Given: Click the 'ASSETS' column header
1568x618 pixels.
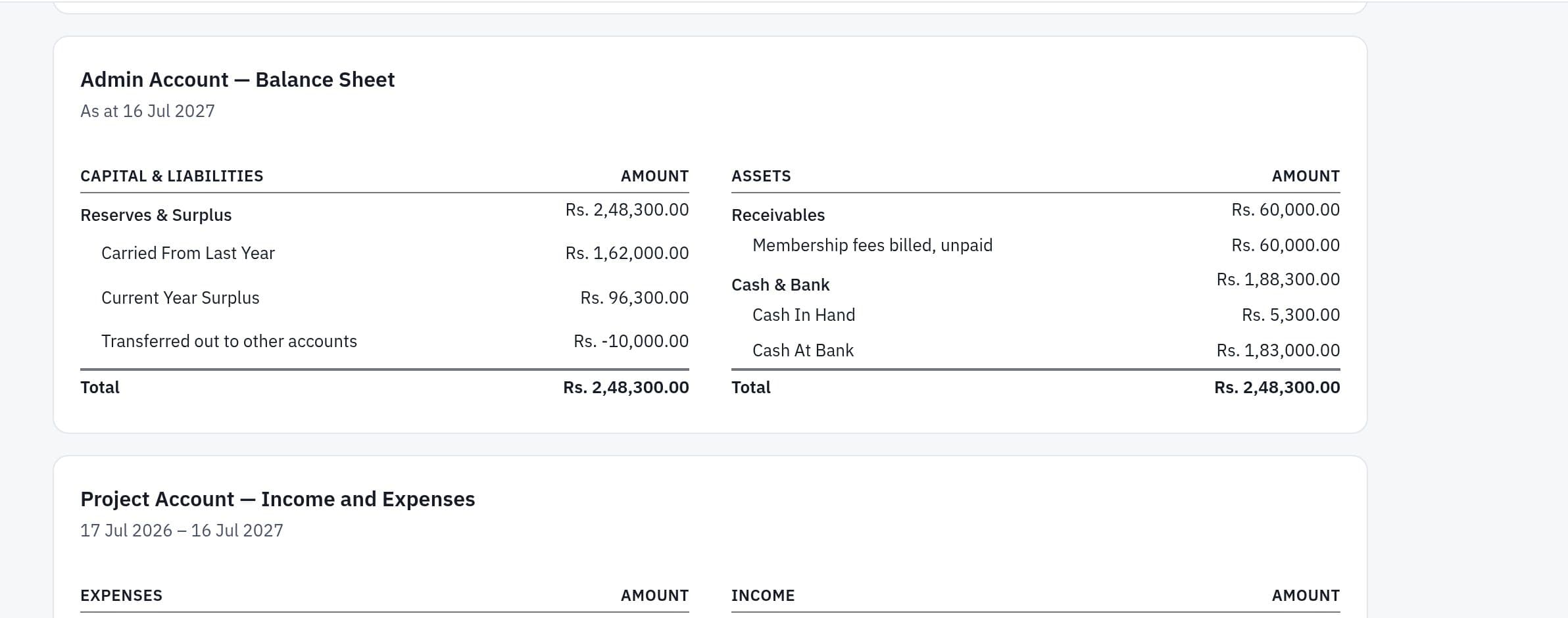Looking at the screenshot, I should click(x=761, y=176).
